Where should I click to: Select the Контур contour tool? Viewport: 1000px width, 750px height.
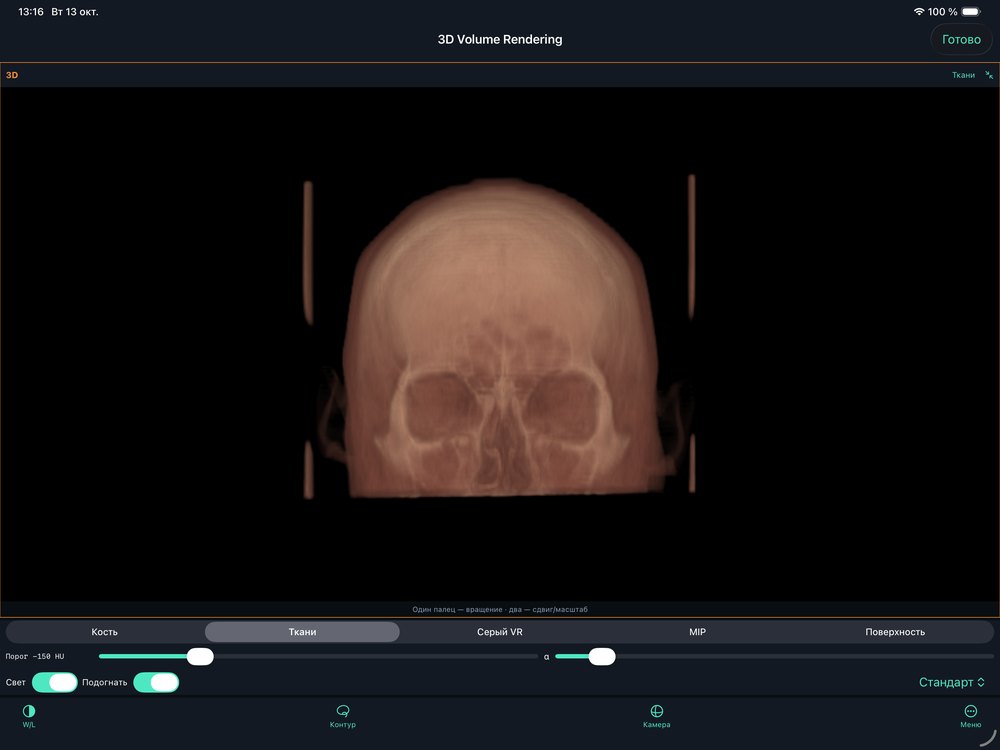(342, 716)
